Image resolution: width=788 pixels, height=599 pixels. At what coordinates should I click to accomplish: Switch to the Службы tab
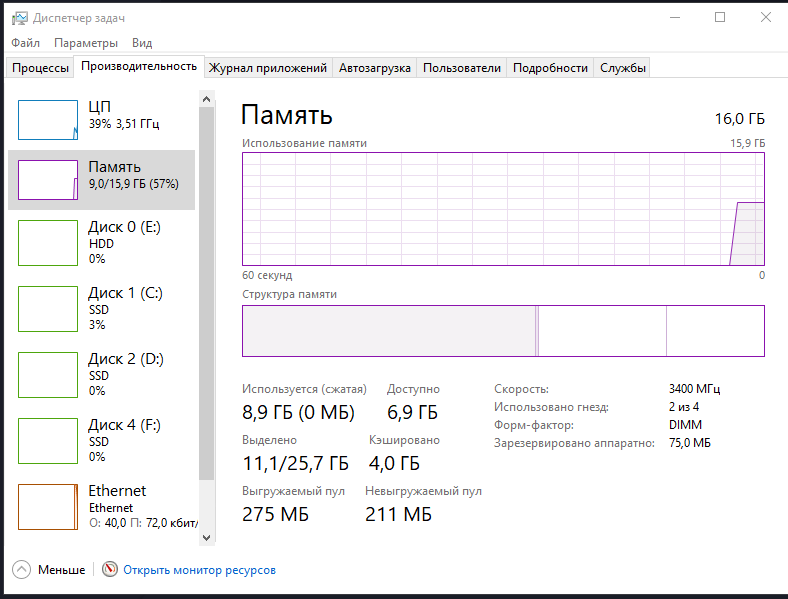click(x=622, y=68)
